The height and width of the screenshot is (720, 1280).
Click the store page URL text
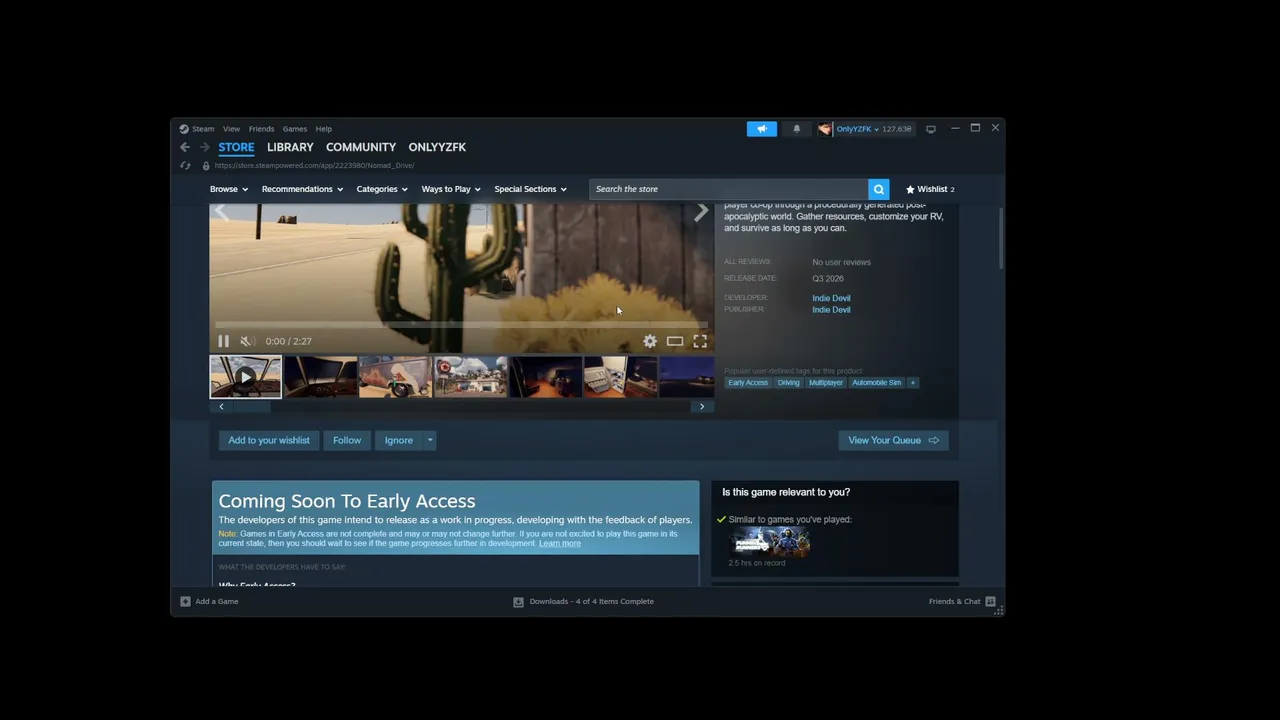314,166
